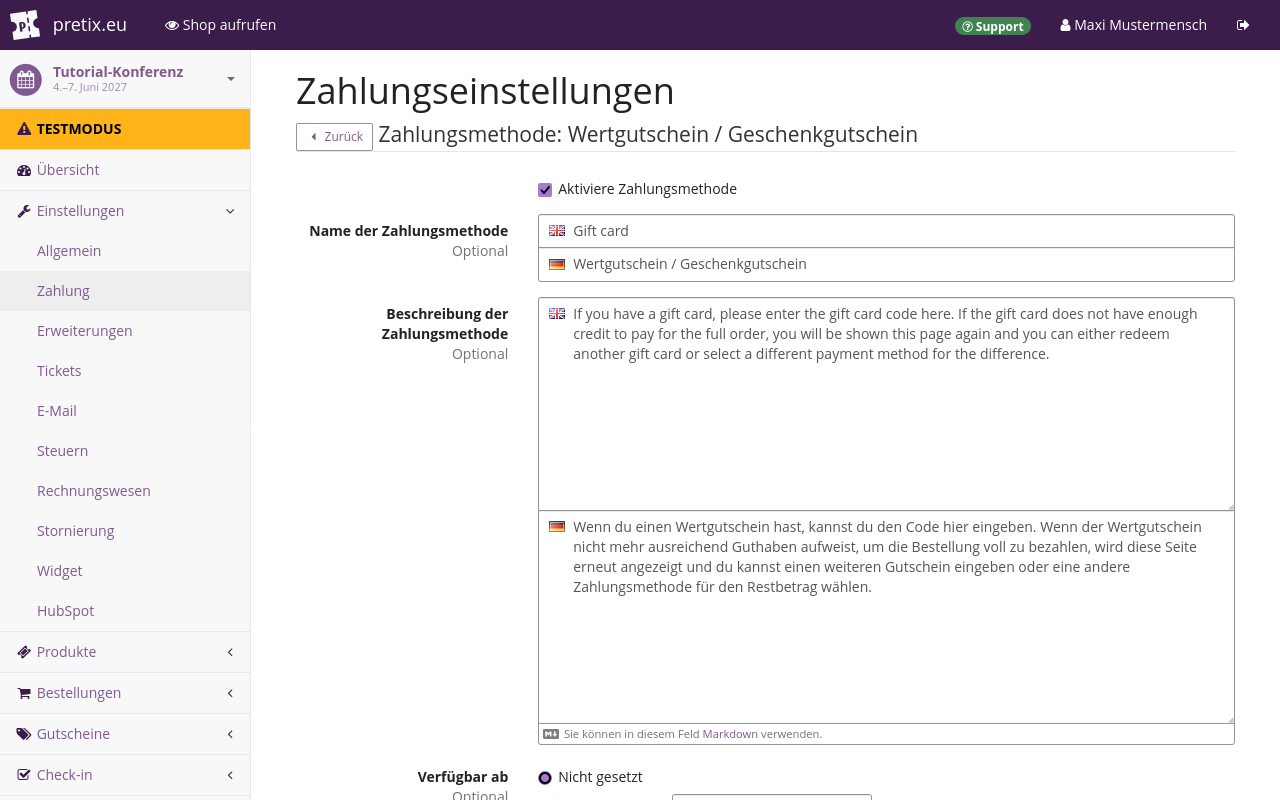
Task: Click the German flag on German description
Action: (x=557, y=526)
